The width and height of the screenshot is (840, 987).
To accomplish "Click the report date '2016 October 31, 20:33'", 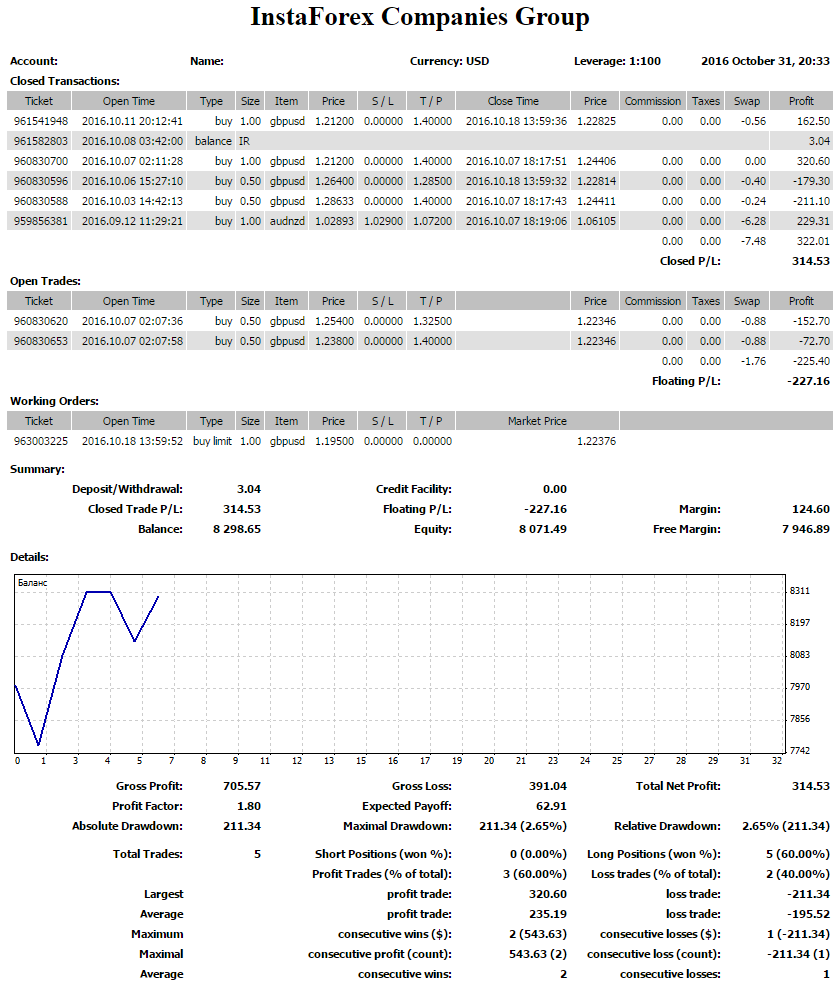I will [765, 61].
